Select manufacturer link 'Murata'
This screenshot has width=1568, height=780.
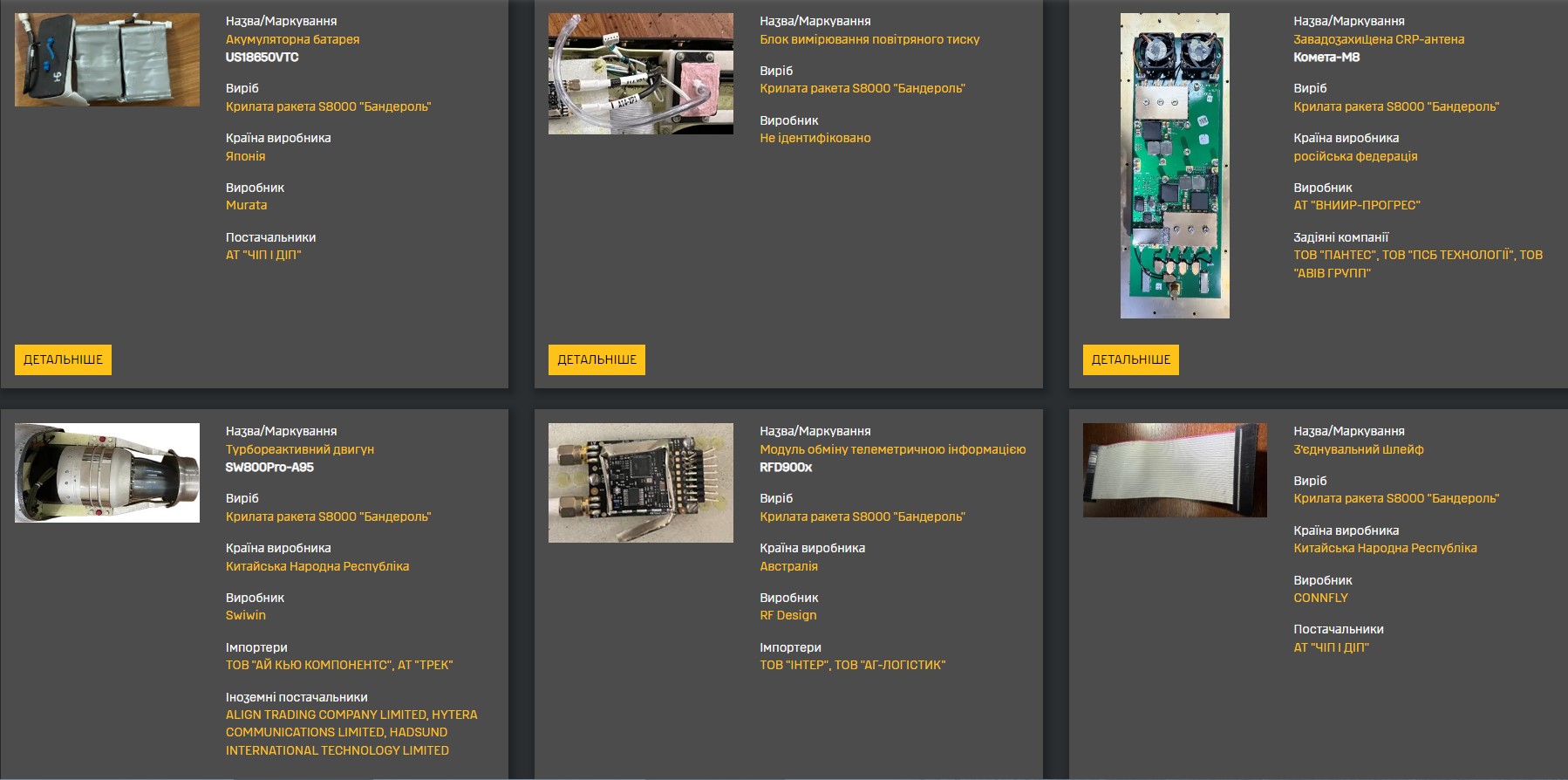pyautogui.click(x=246, y=205)
